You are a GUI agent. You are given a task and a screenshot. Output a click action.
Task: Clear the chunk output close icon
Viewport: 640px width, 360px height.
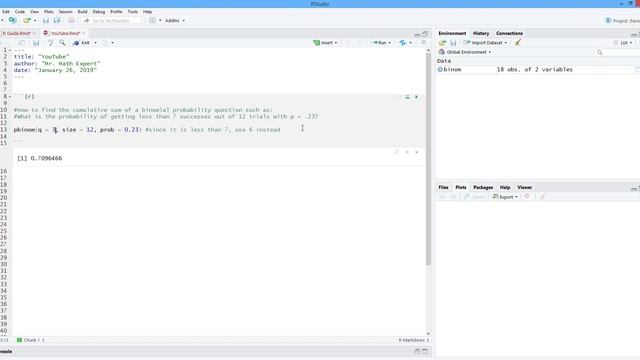coord(417,152)
